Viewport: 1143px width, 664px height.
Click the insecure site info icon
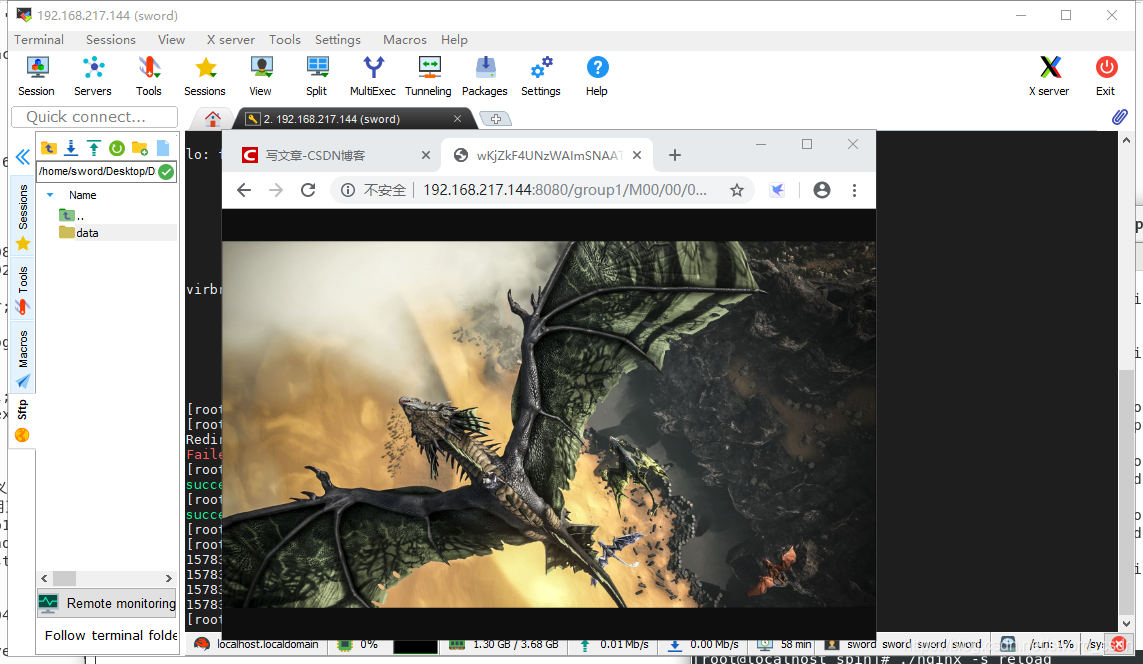click(x=348, y=190)
